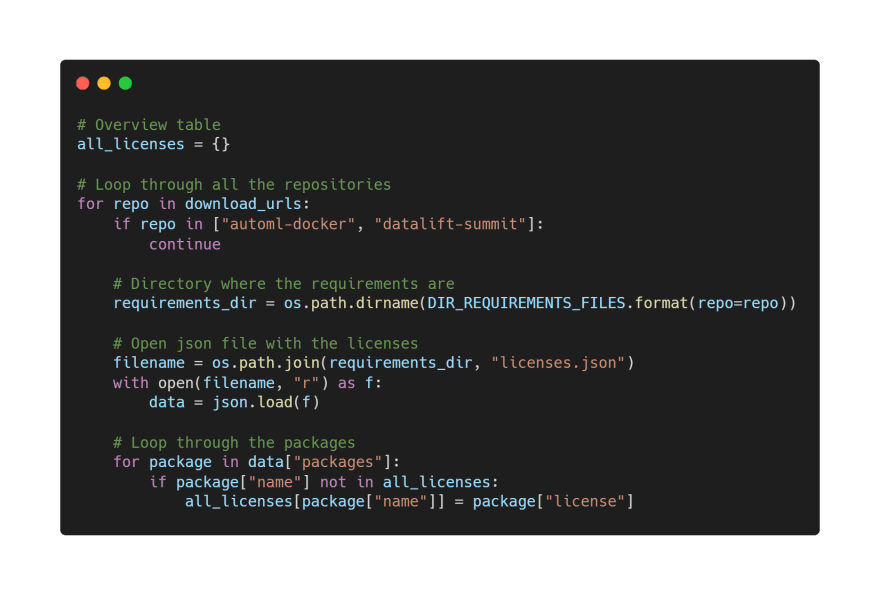Click download_urls in the for loop
Screen dimensions: 880x595
[x=243, y=204]
